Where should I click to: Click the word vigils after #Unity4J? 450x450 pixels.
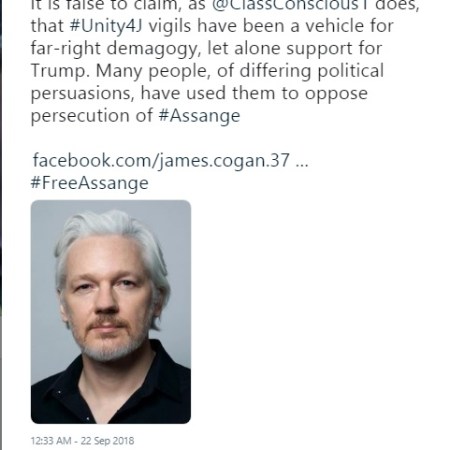click(x=170, y=26)
